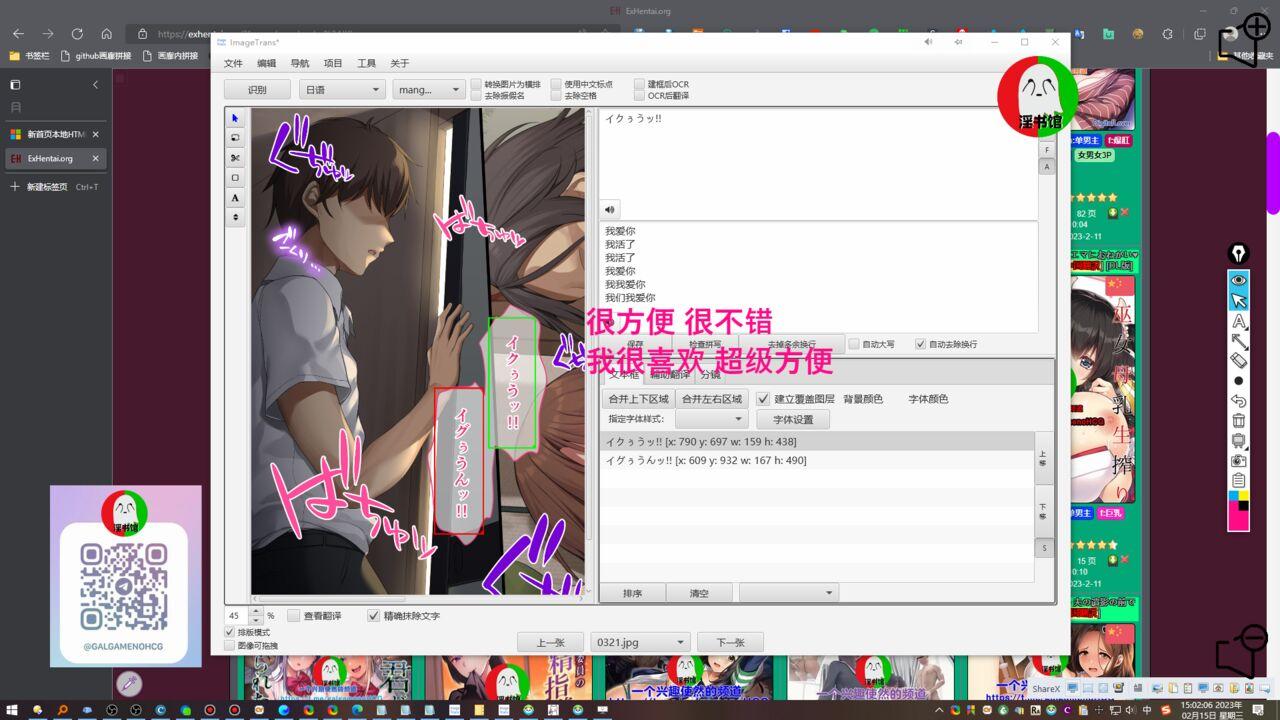Open the 工具 menu
Screen dimensions: 1280x720
tap(366, 63)
